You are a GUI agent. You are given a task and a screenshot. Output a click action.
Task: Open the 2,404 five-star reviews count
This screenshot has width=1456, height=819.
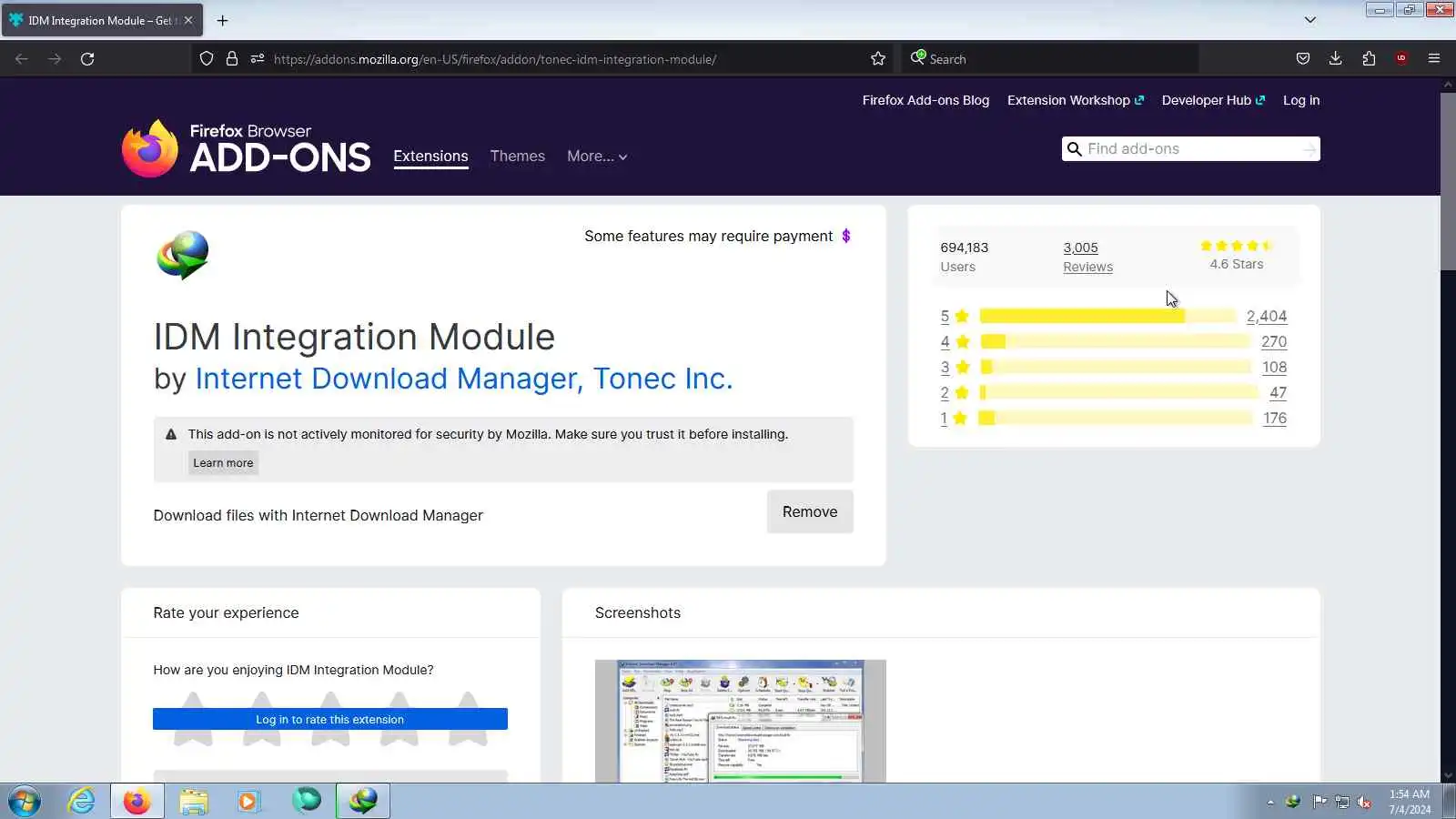1267,317
